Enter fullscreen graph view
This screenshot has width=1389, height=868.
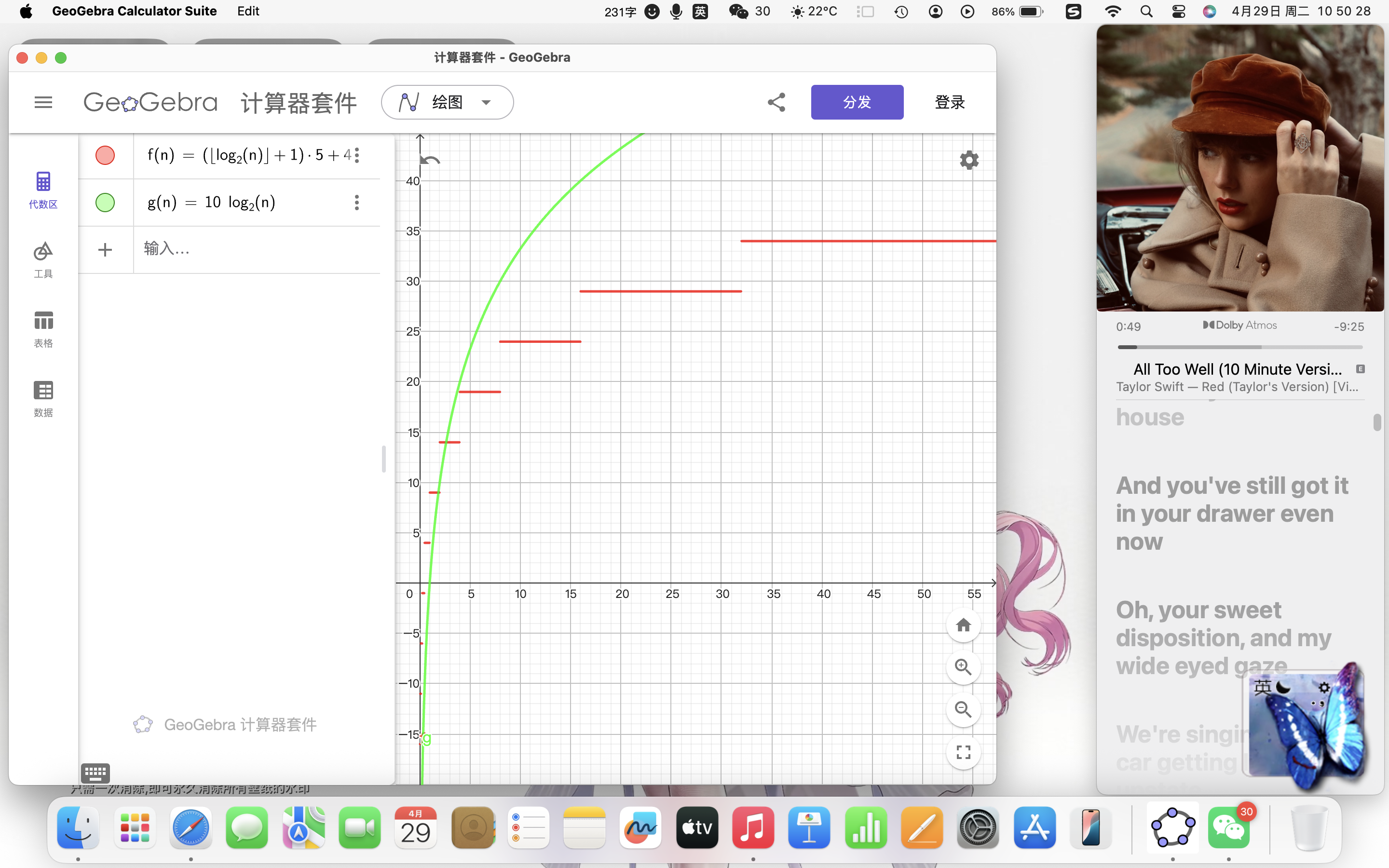[963, 752]
